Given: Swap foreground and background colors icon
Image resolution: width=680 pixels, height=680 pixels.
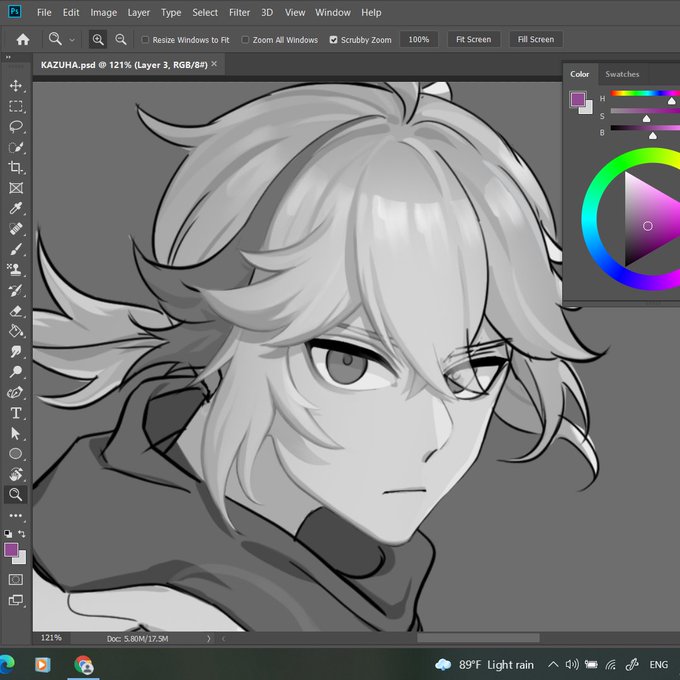Looking at the screenshot, I should click(22, 534).
